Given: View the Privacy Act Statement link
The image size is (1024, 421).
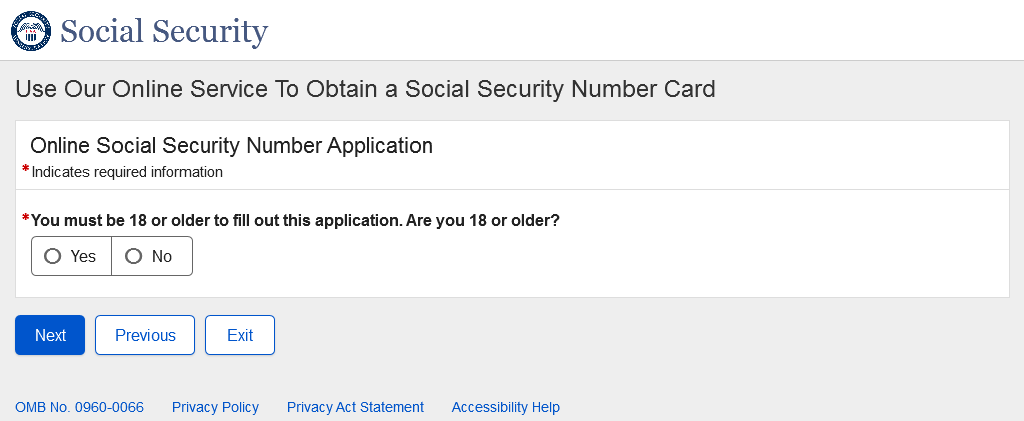Looking at the screenshot, I should 355,407.
